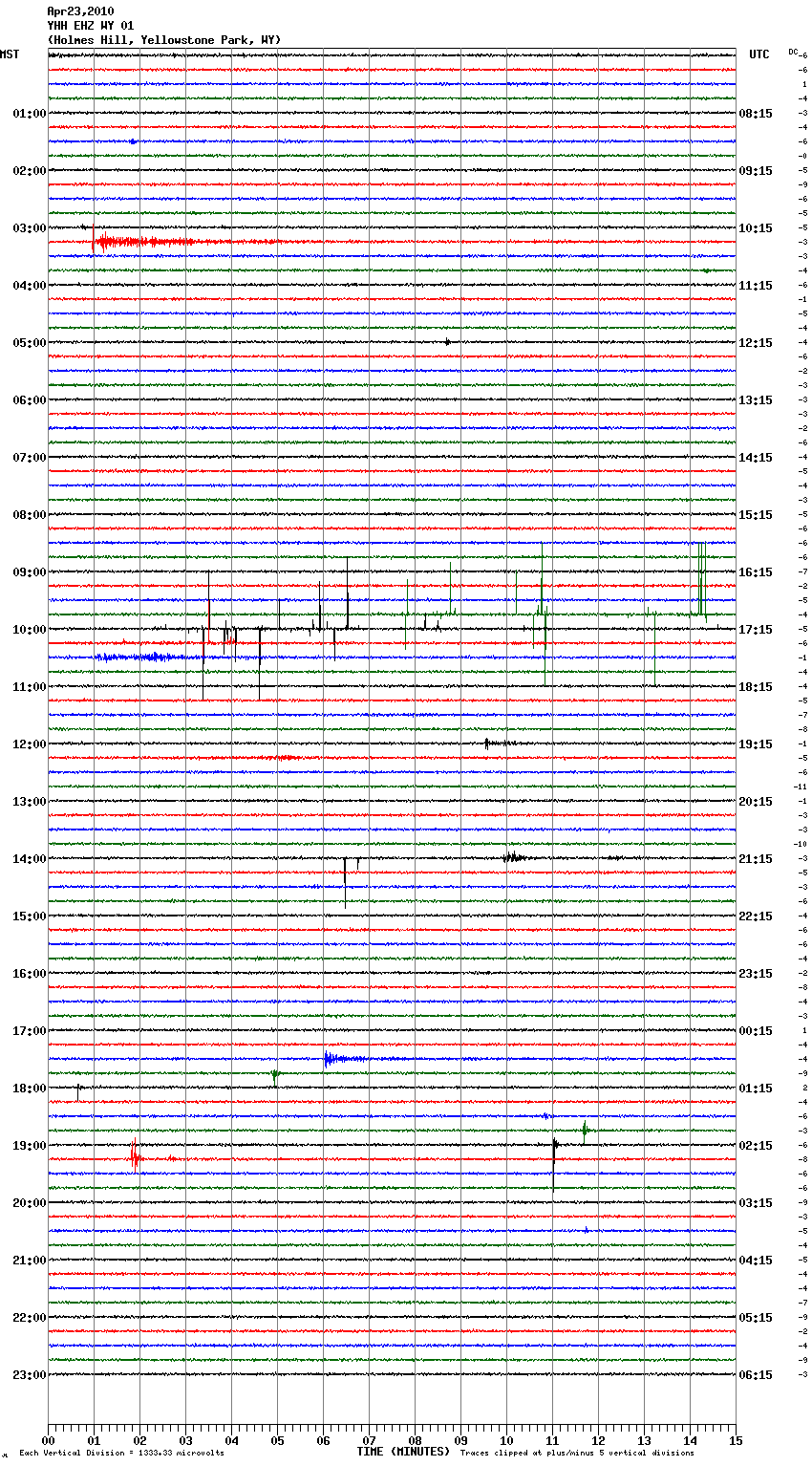Select the 17:00 MST row label
Screen dimensions: 812x1466
coord(29,1031)
